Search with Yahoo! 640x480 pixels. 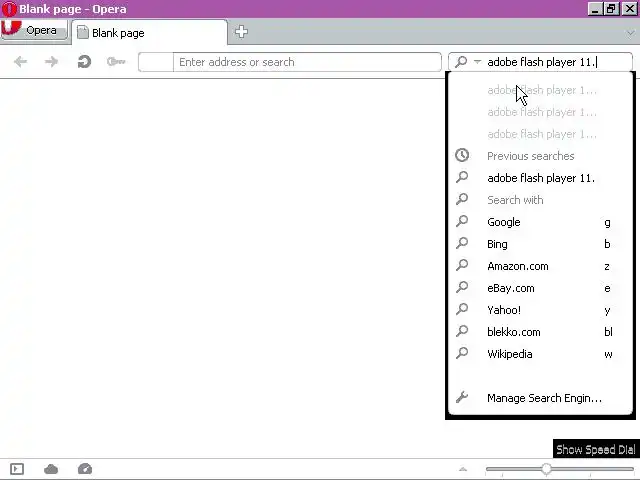click(x=541, y=310)
